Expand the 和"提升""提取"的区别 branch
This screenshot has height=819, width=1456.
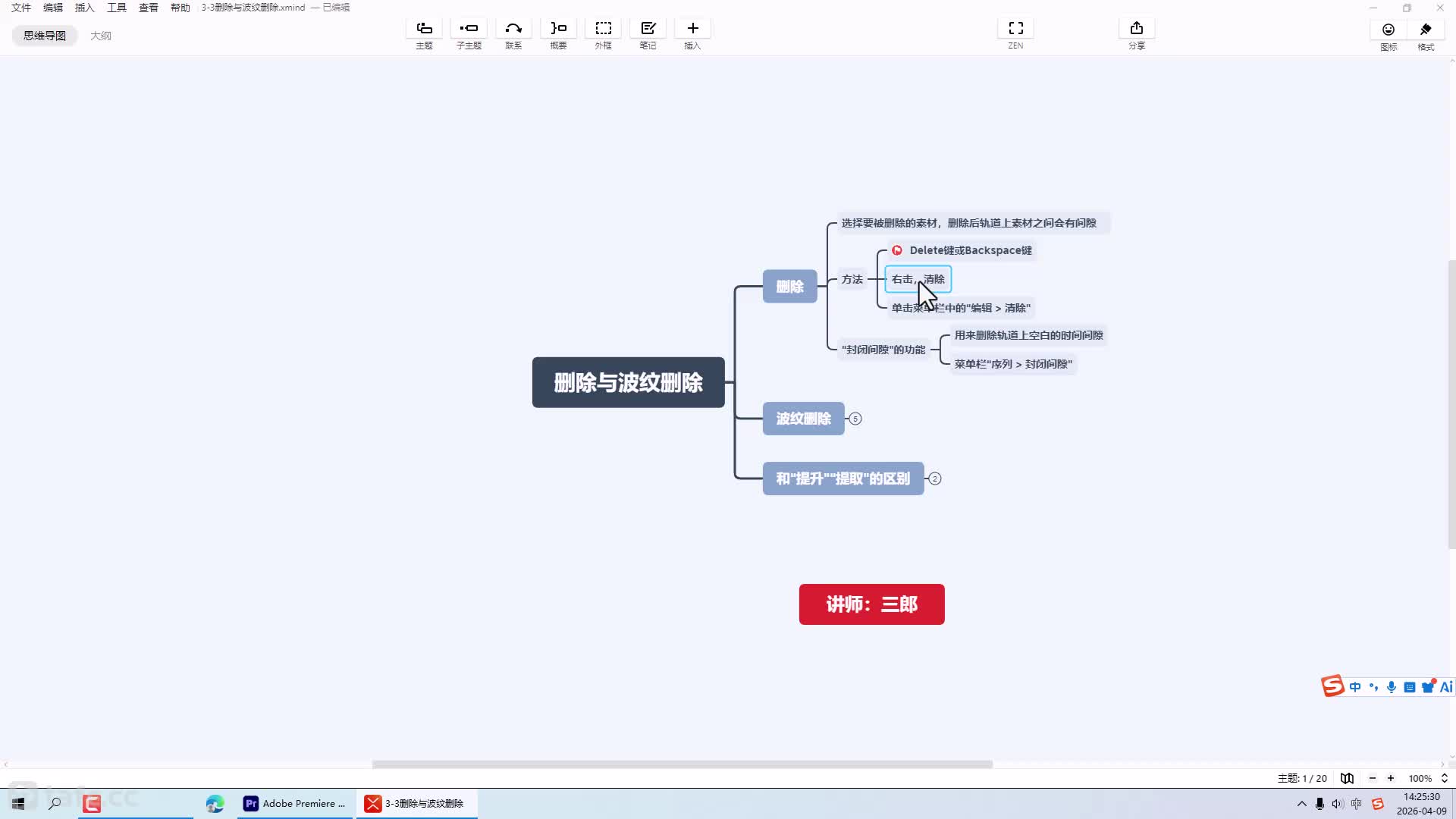(x=935, y=479)
